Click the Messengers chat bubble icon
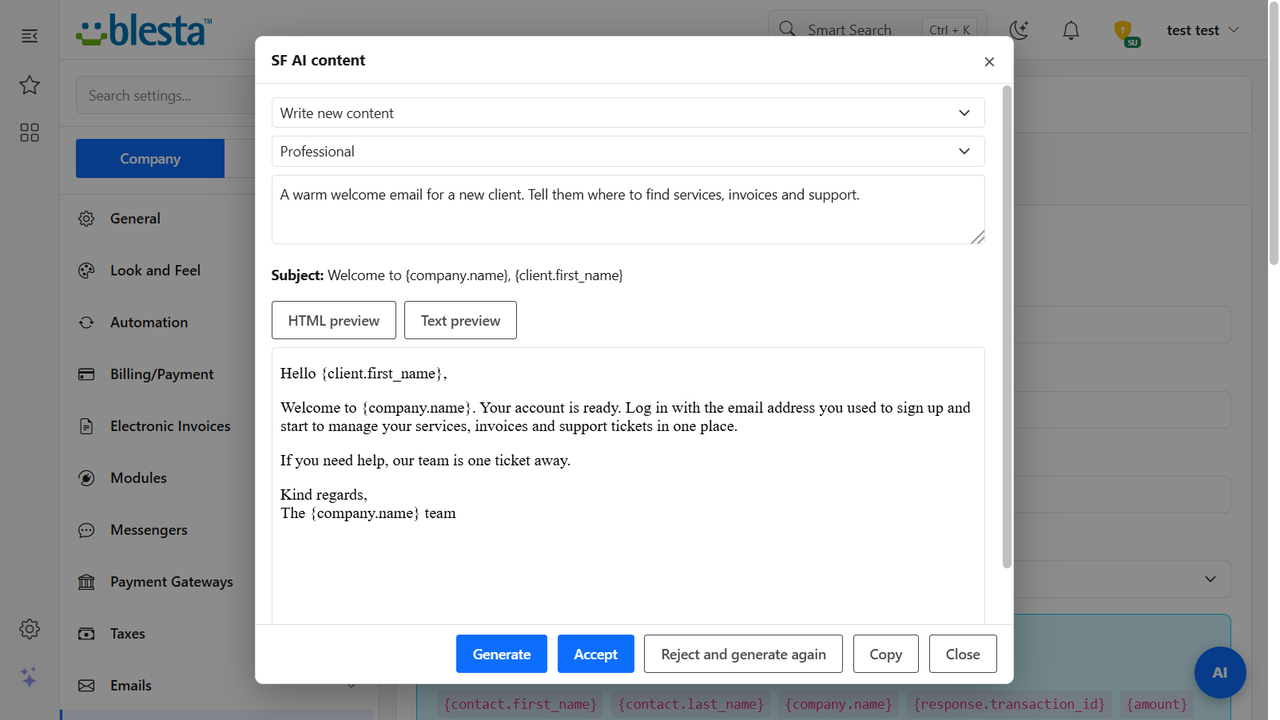The image size is (1280, 720). tap(87, 531)
